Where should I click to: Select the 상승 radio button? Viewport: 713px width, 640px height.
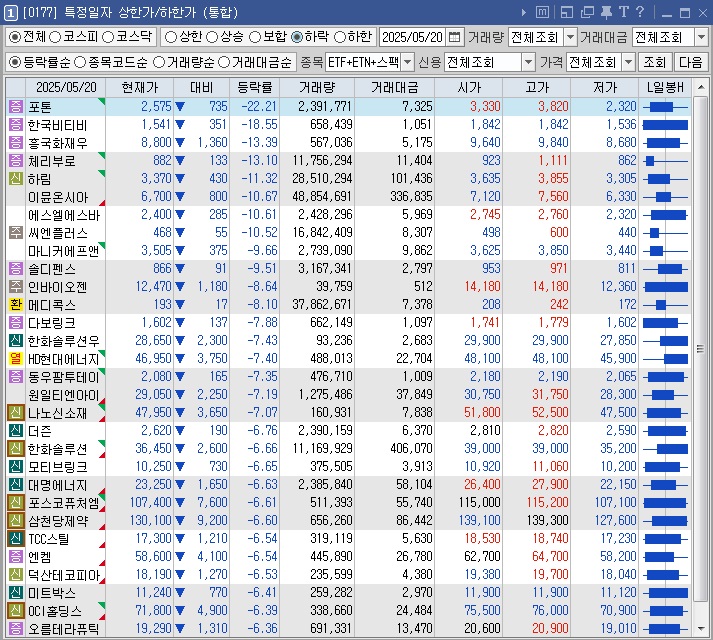point(212,37)
